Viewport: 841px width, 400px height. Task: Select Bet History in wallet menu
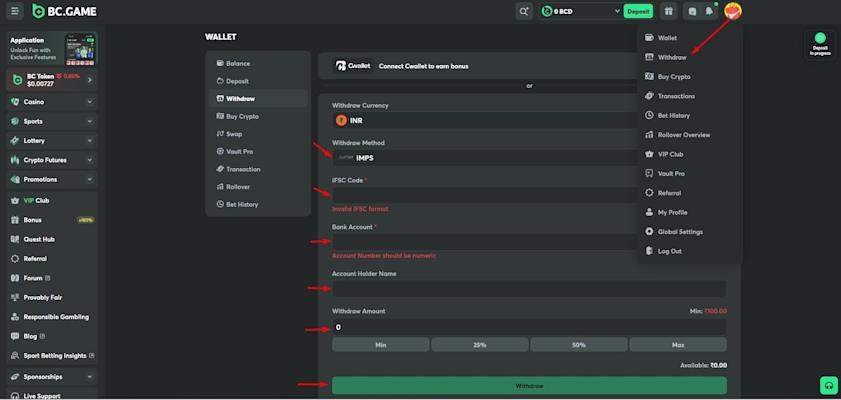click(258, 204)
